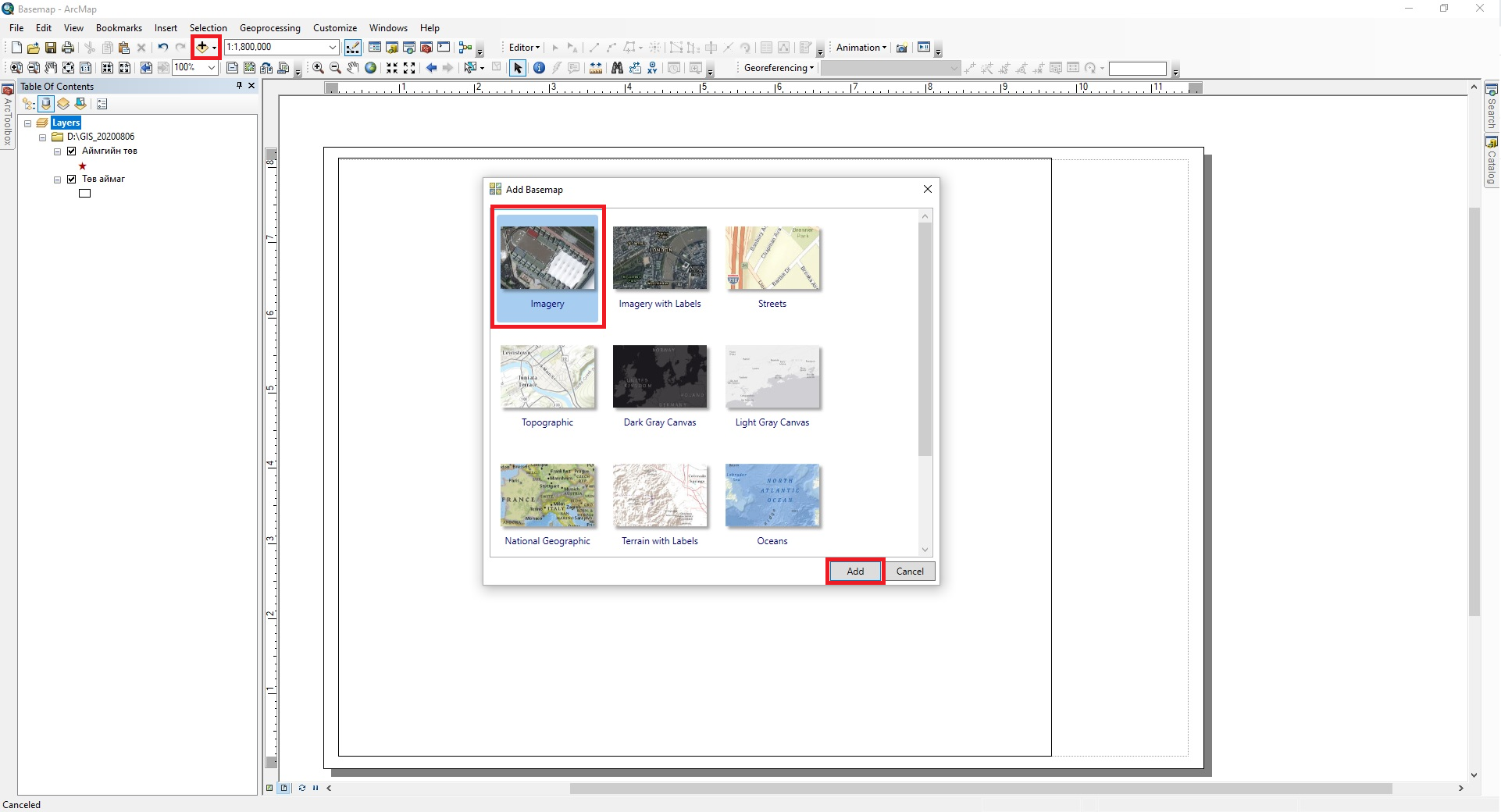1501x812 pixels.
Task: Activate the Select Elements arrow tool
Action: pos(517,68)
